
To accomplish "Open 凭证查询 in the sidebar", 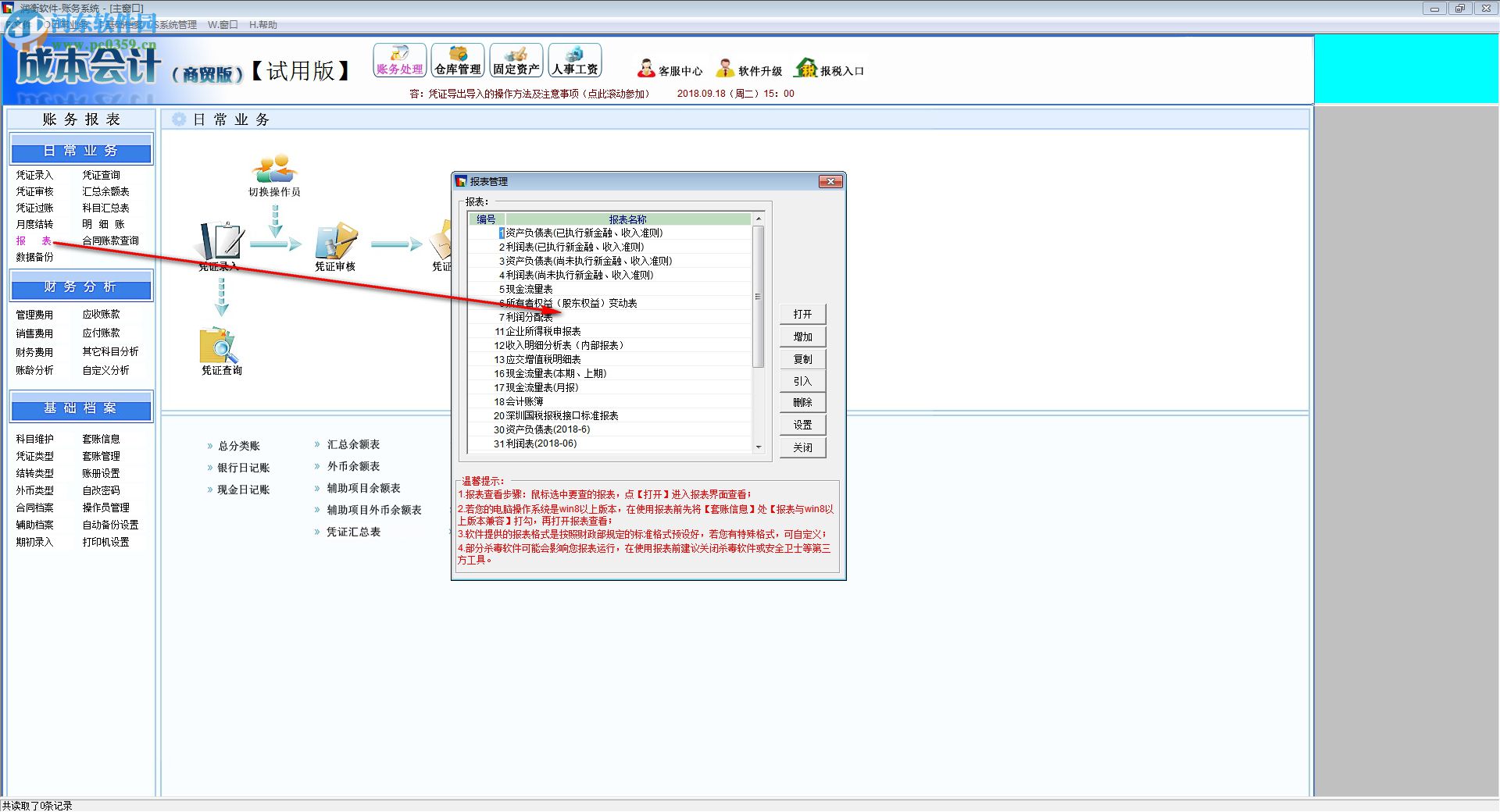I will [x=102, y=175].
